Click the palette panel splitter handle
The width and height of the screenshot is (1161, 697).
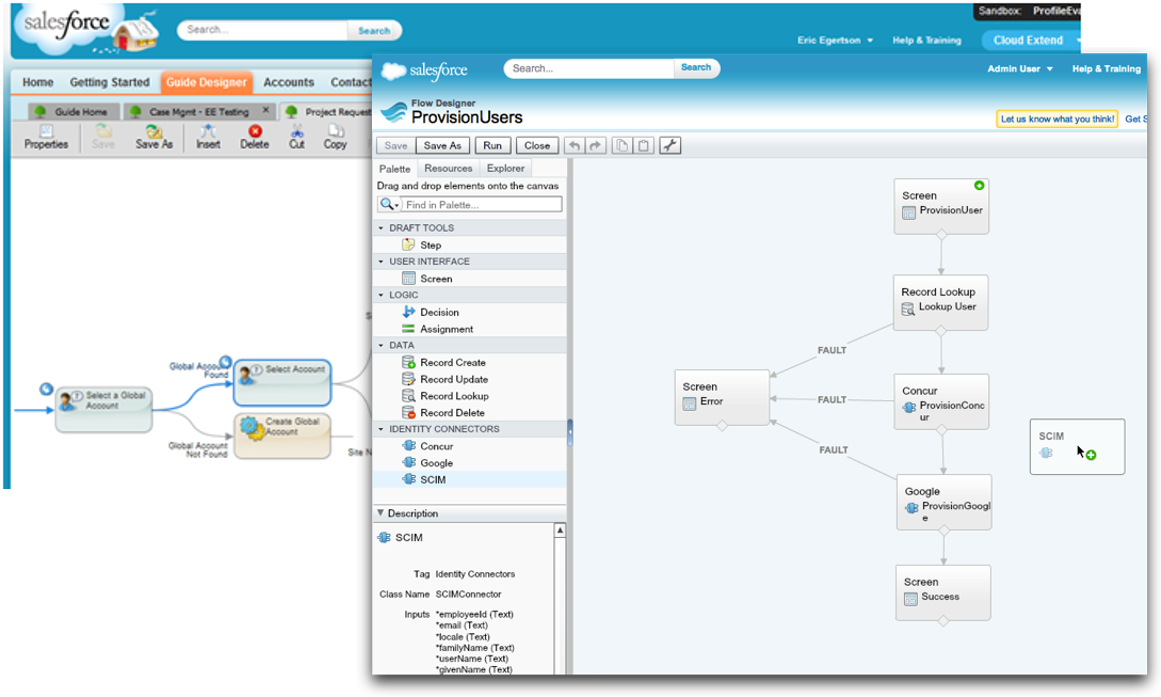tap(569, 433)
